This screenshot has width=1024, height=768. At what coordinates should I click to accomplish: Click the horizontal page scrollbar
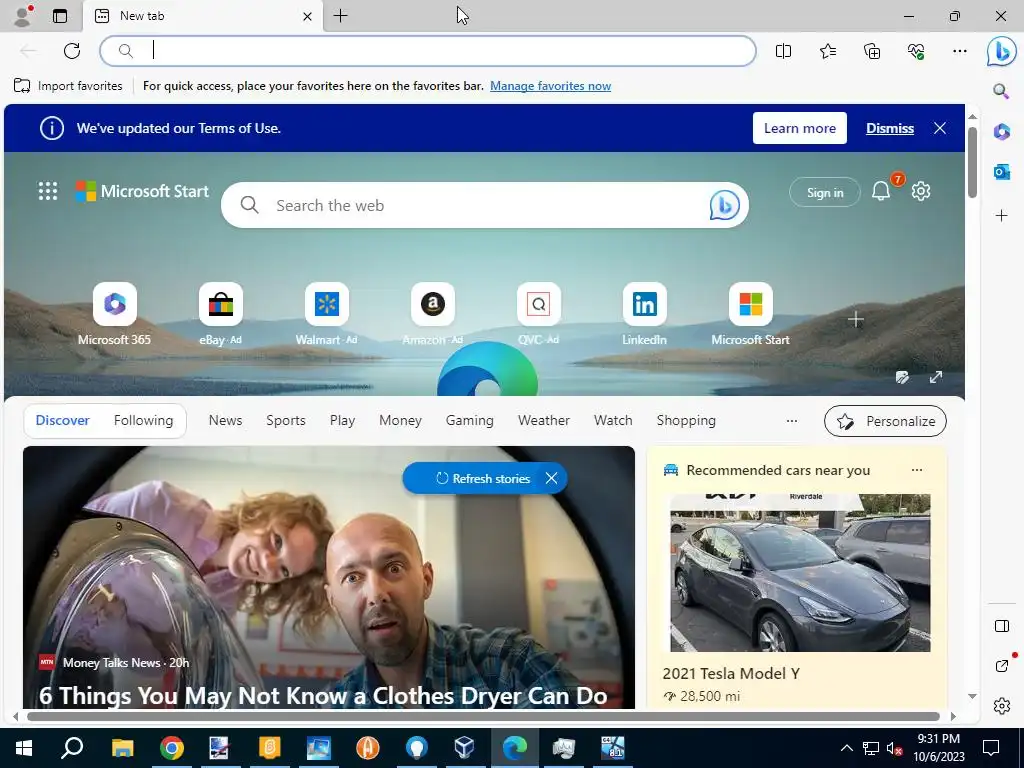click(x=483, y=716)
